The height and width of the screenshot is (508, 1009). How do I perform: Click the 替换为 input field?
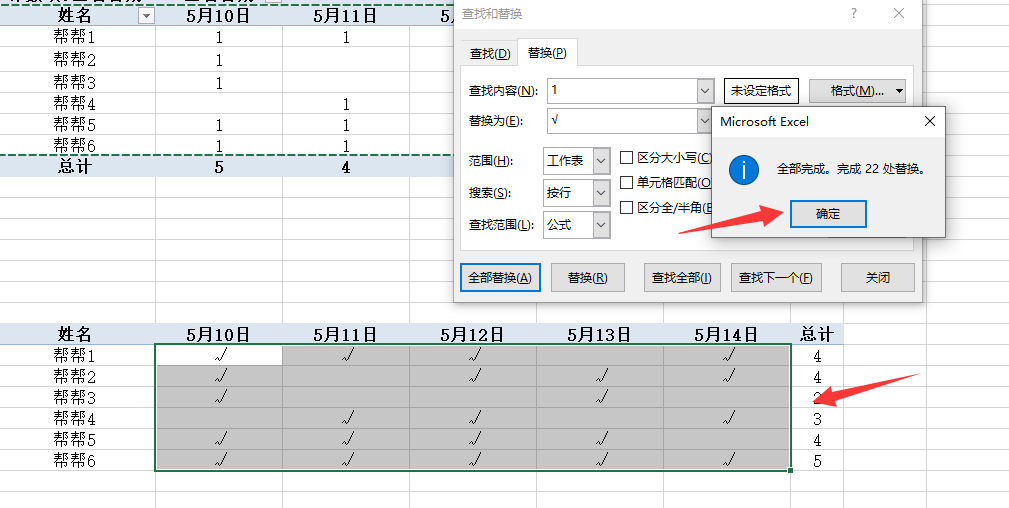(x=622, y=120)
